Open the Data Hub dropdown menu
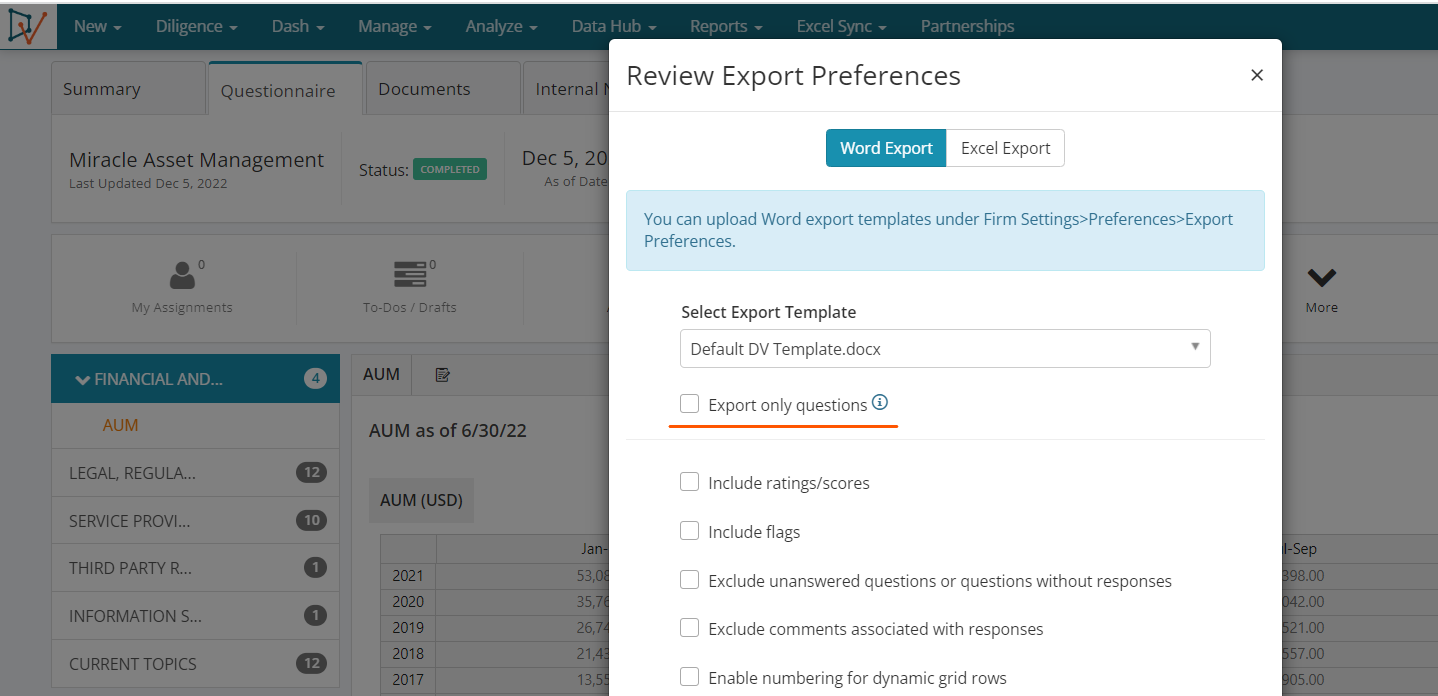This screenshot has width=1438, height=696. (614, 26)
